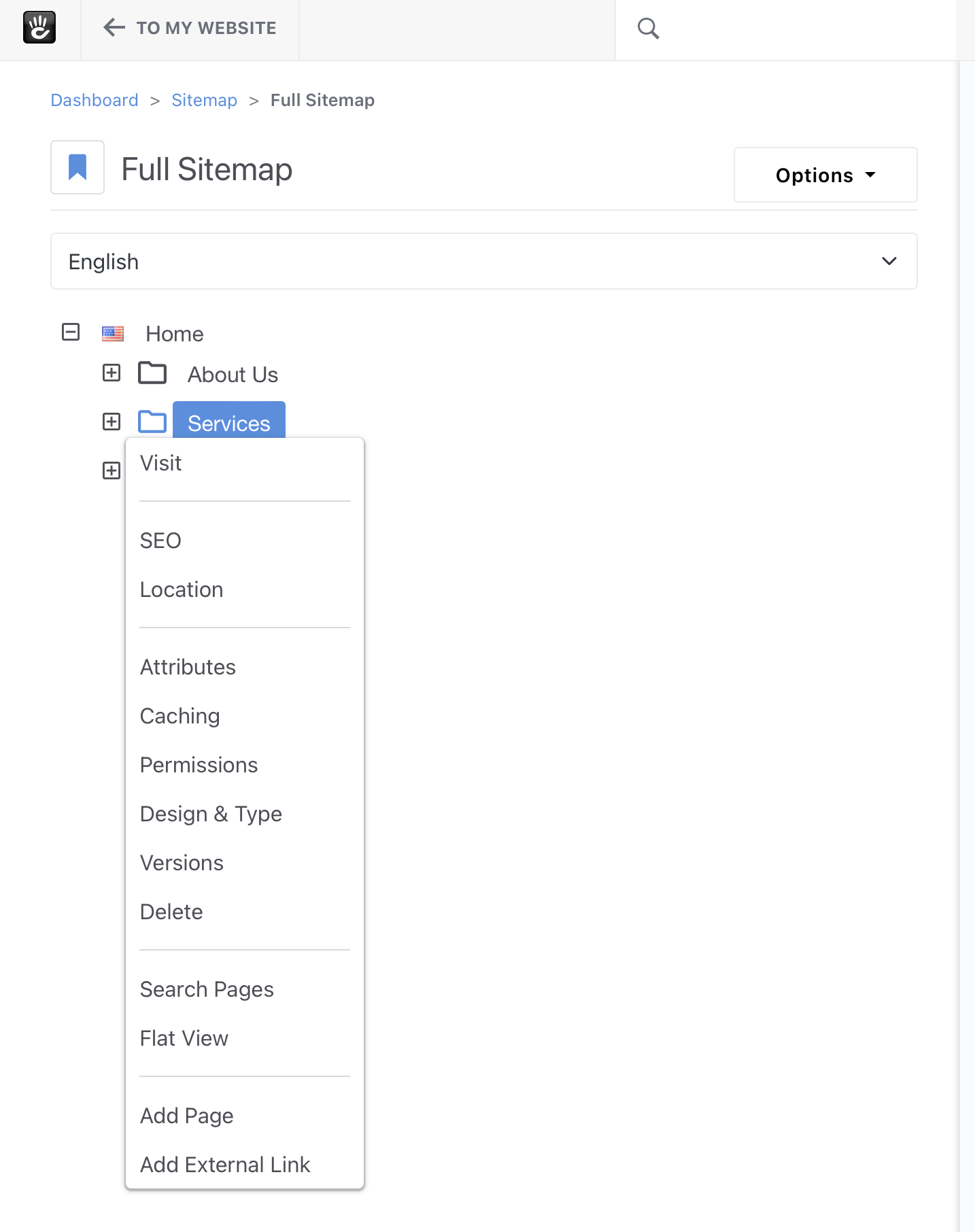Collapse the Home tree node
975x1232 pixels.
pos(71,332)
